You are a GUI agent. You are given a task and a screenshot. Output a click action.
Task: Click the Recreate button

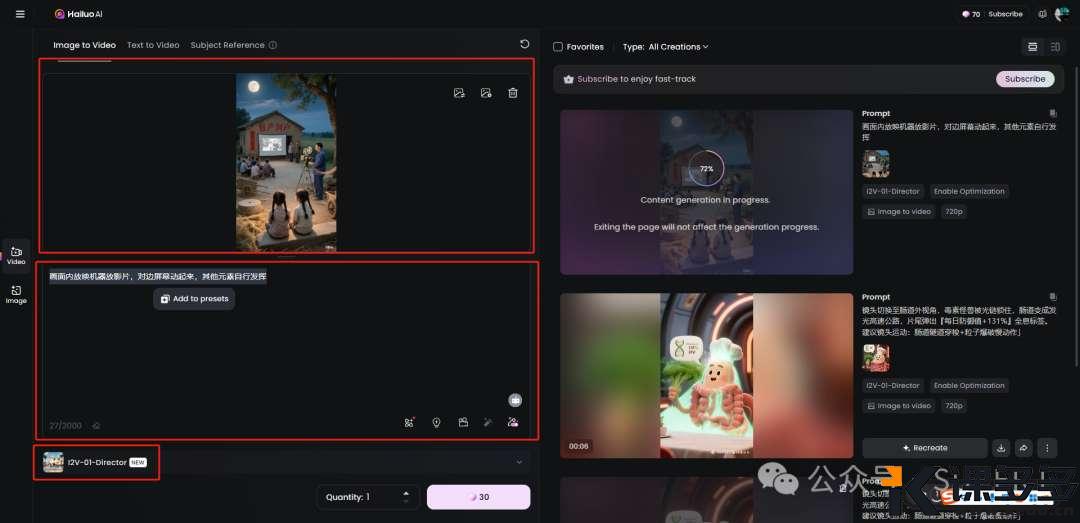924,448
